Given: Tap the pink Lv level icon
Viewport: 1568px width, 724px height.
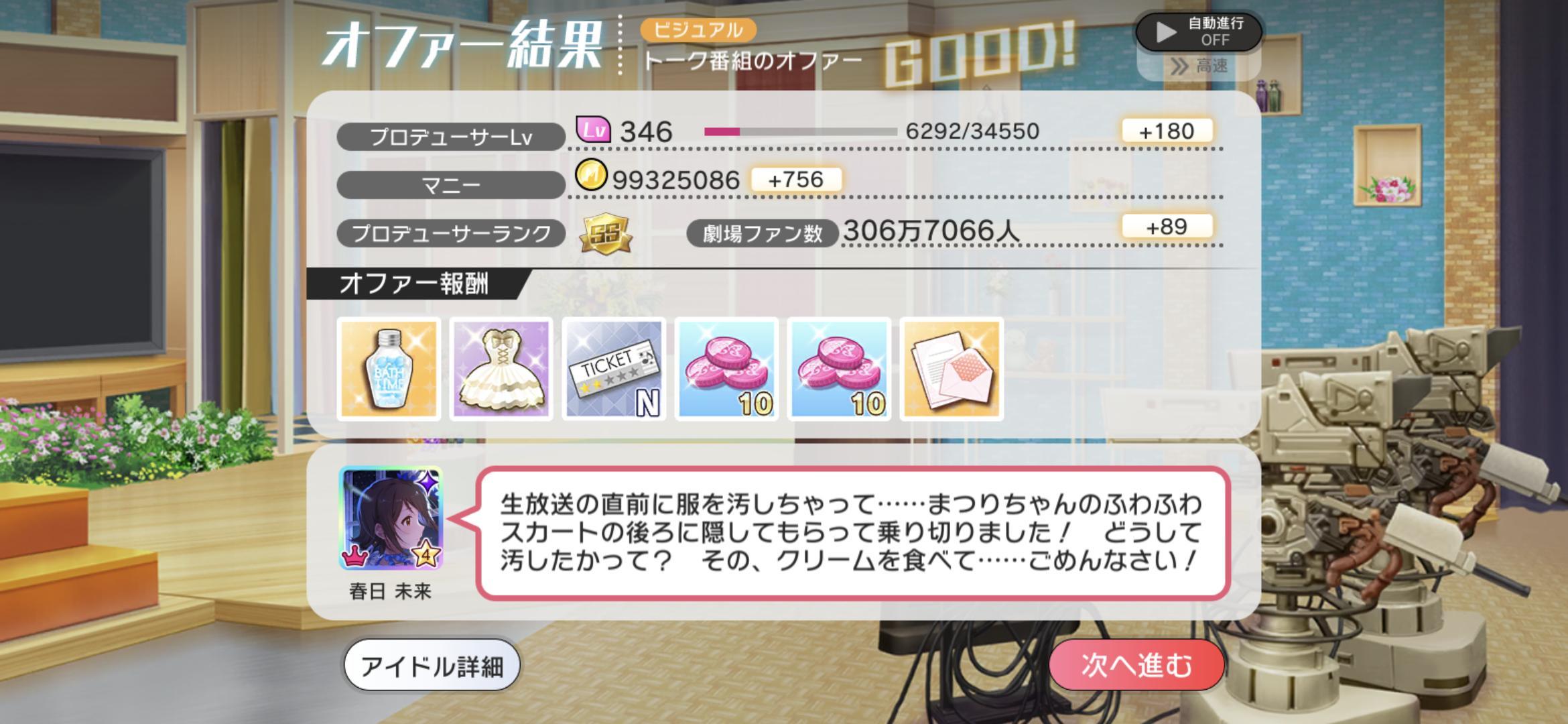Looking at the screenshot, I should tap(593, 129).
